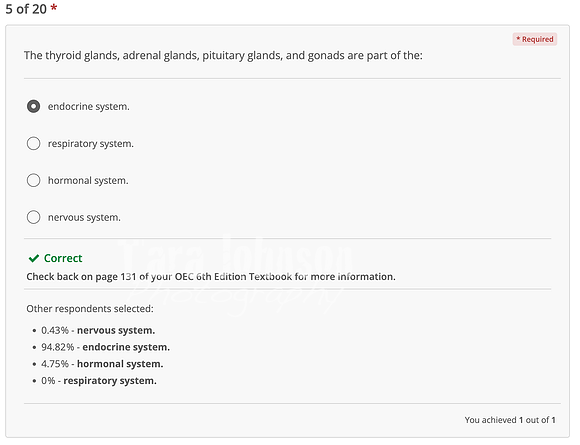This screenshot has width=580, height=445.
Task: Click the thyroid glands question text
Action: tap(223, 55)
